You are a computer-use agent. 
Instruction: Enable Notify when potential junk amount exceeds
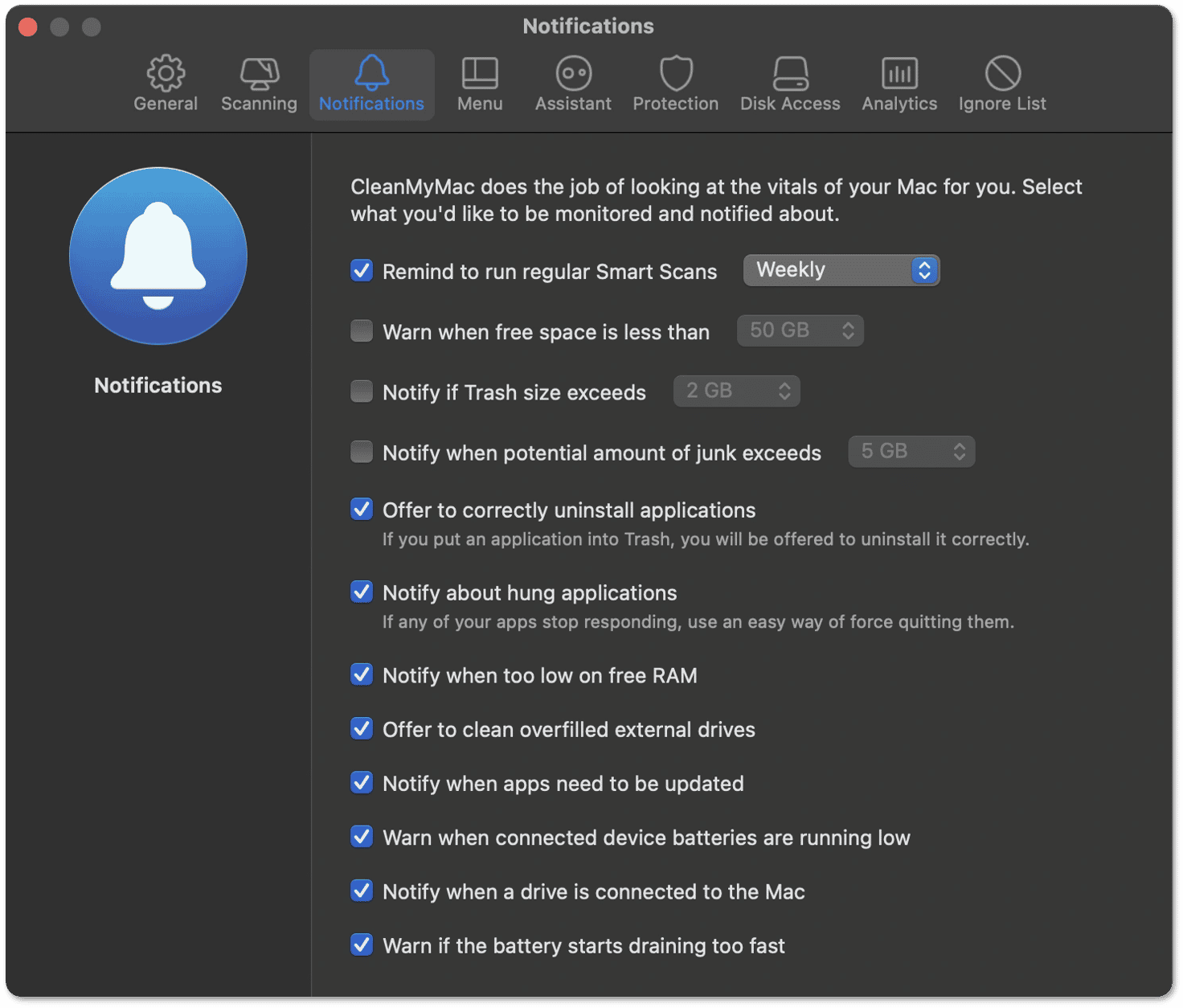click(x=362, y=452)
